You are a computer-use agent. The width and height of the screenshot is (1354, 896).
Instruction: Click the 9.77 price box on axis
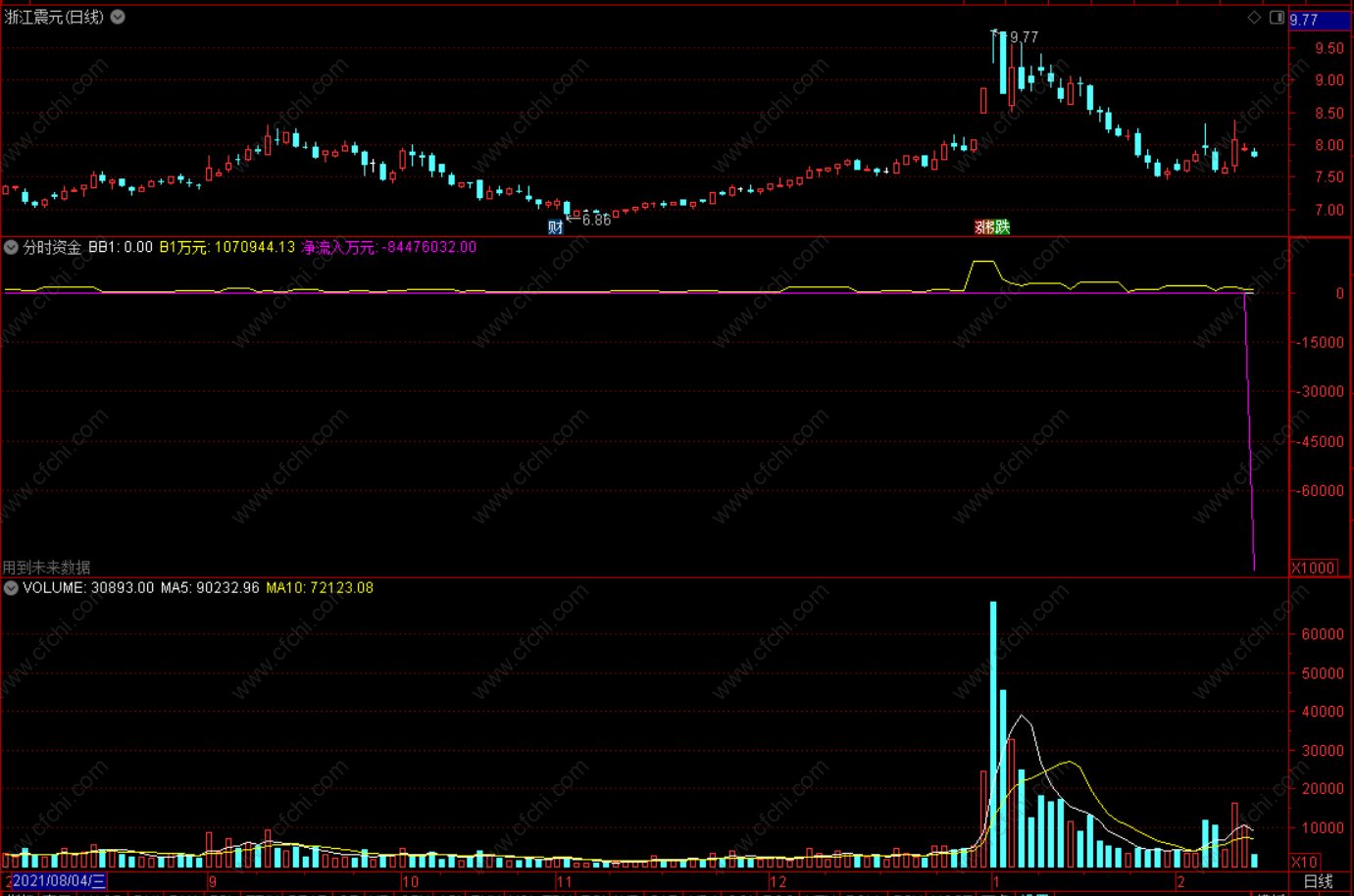1320,20
